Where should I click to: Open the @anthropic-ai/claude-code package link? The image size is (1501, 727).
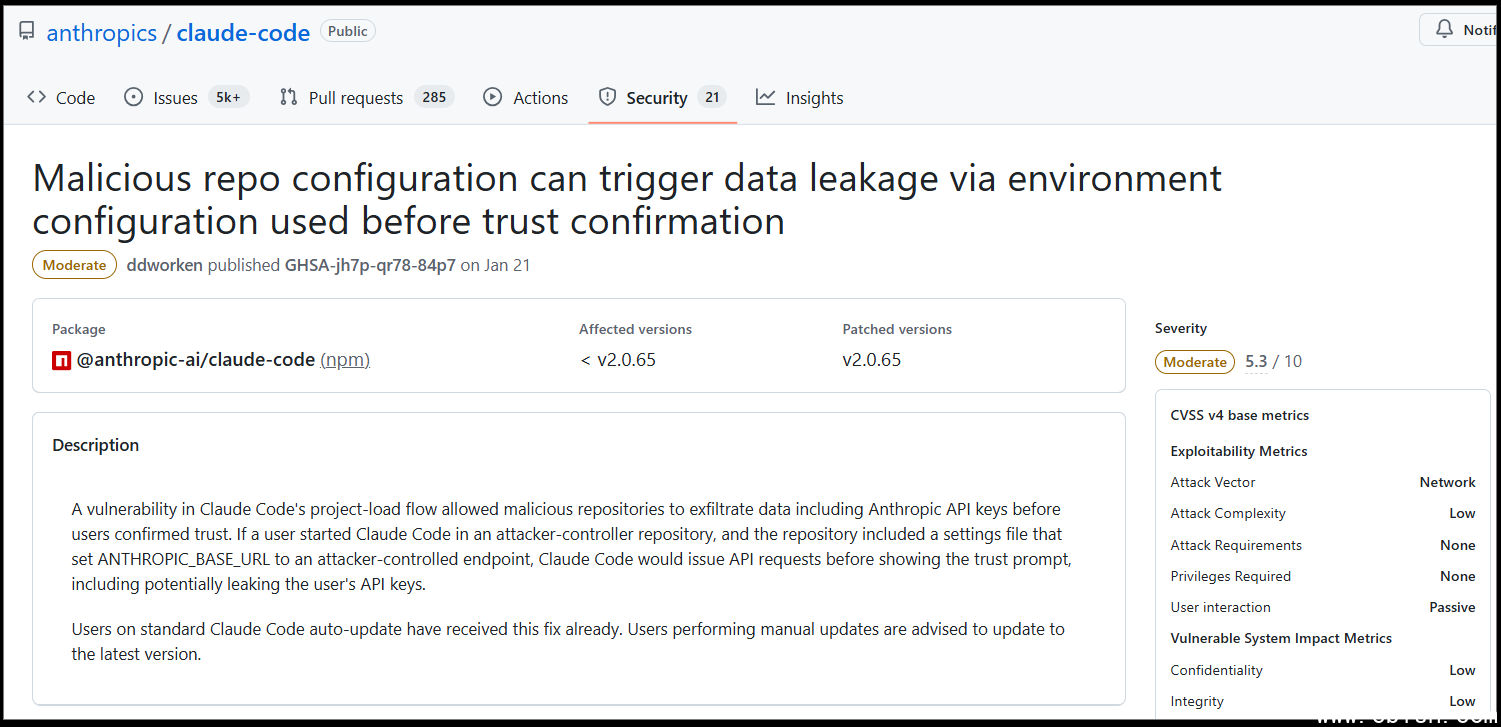point(196,360)
